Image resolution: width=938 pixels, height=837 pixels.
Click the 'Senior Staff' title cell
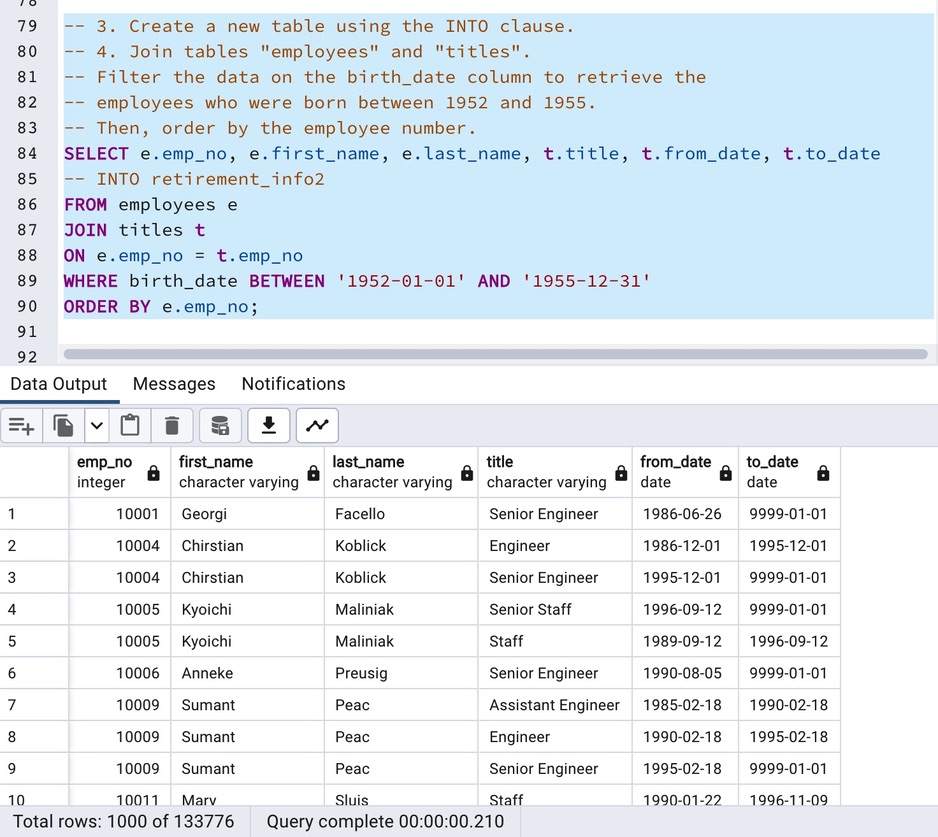tap(555, 610)
